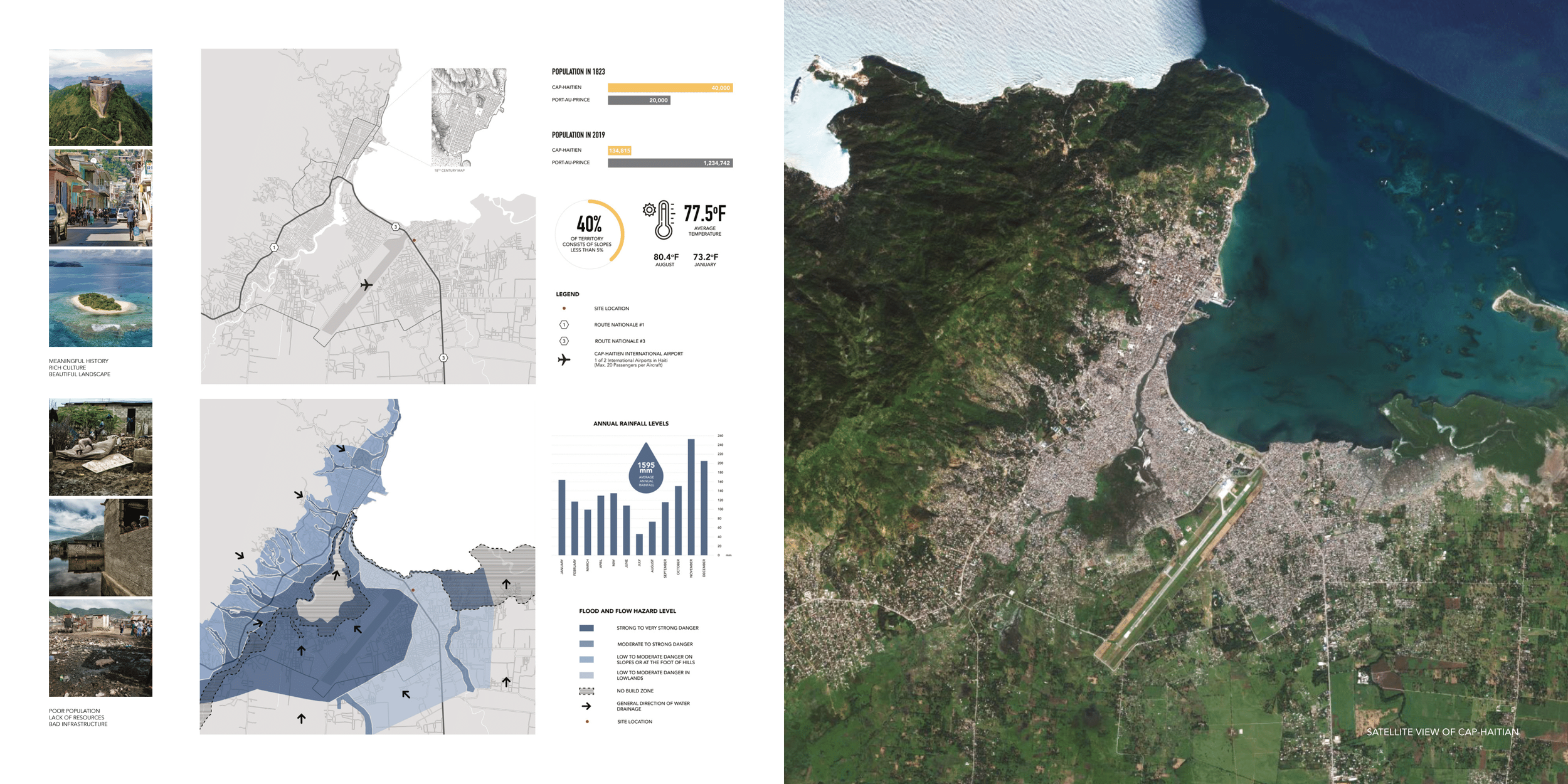The height and width of the screenshot is (784, 1568).
Task: Click the Moderate to Strong Danger color swatch
Action: tap(586, 644)
